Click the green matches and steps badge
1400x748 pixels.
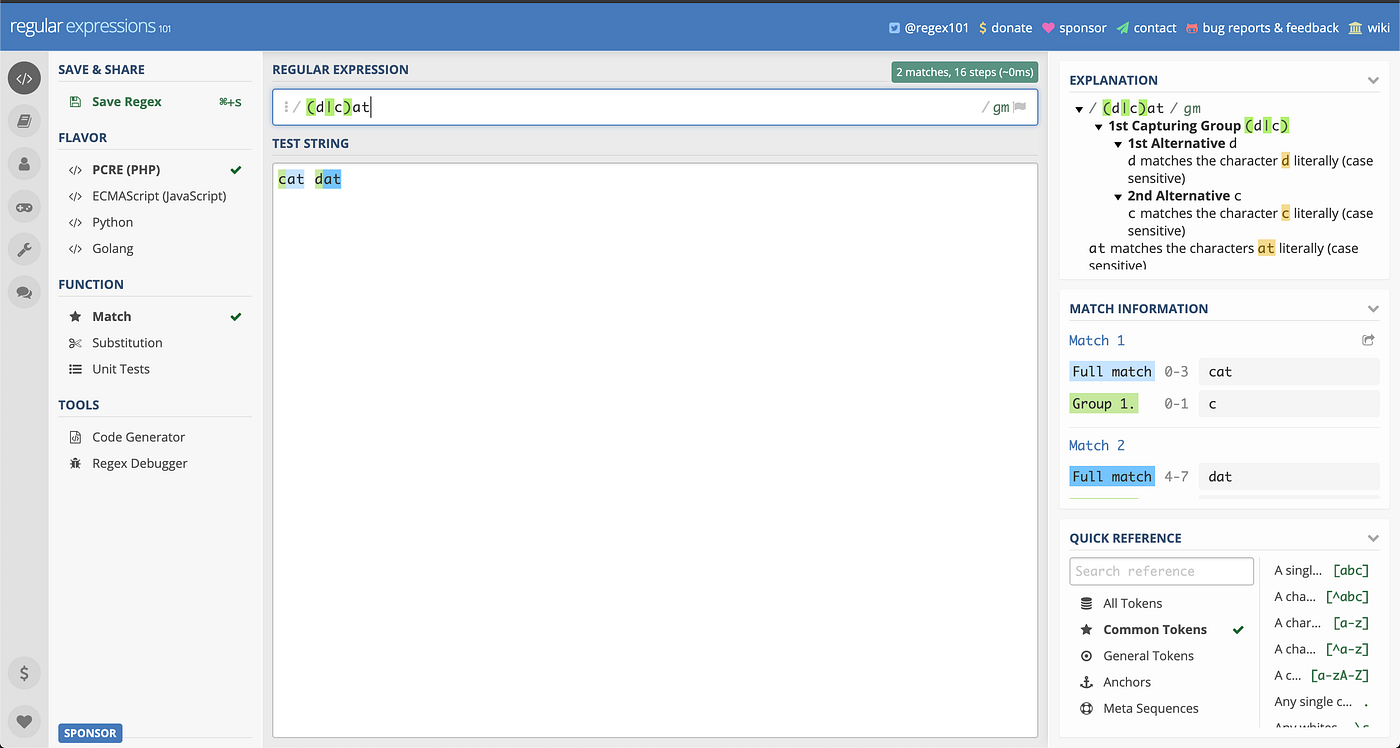click(x=964, y=72)
